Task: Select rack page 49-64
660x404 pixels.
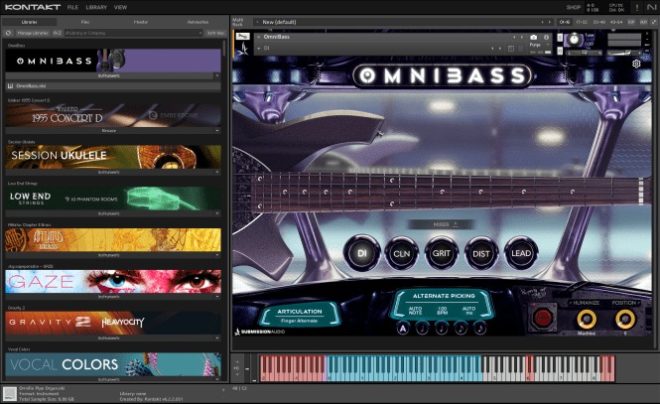Action: click(616, 22)
